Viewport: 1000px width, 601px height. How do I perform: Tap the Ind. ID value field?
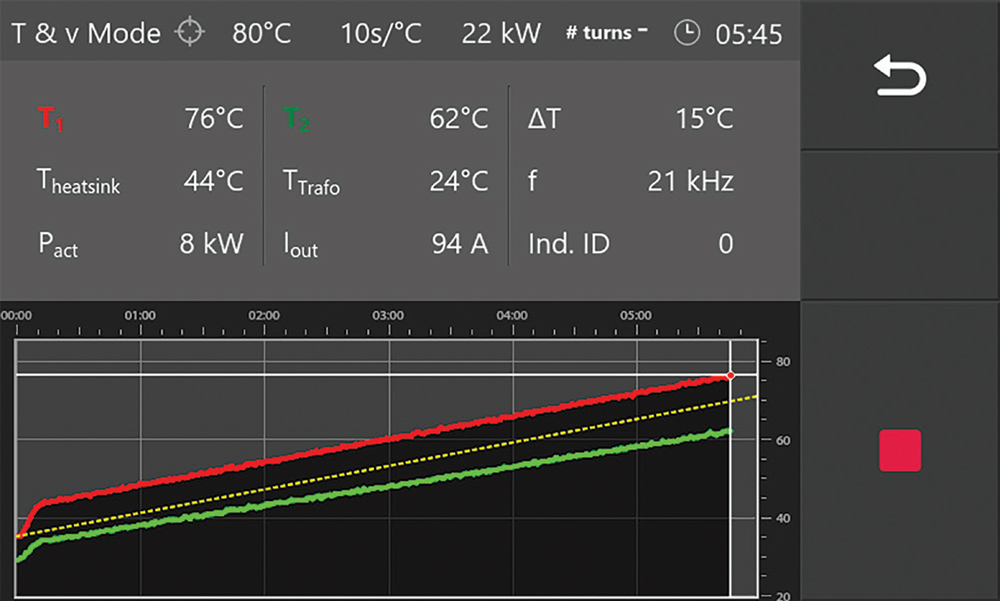click(x=725, y=243)
